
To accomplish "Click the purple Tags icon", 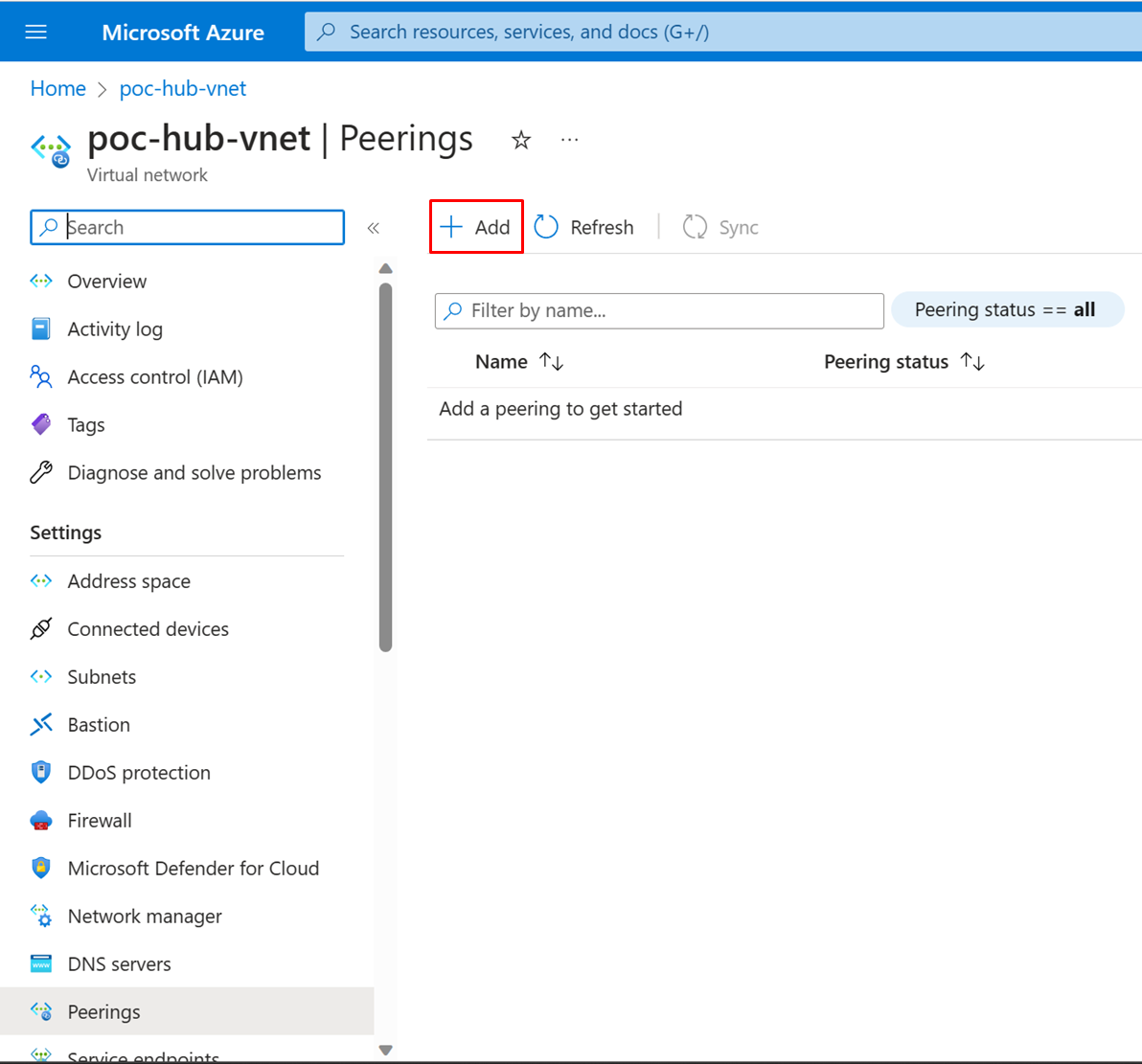I will (x=41, y=424).
